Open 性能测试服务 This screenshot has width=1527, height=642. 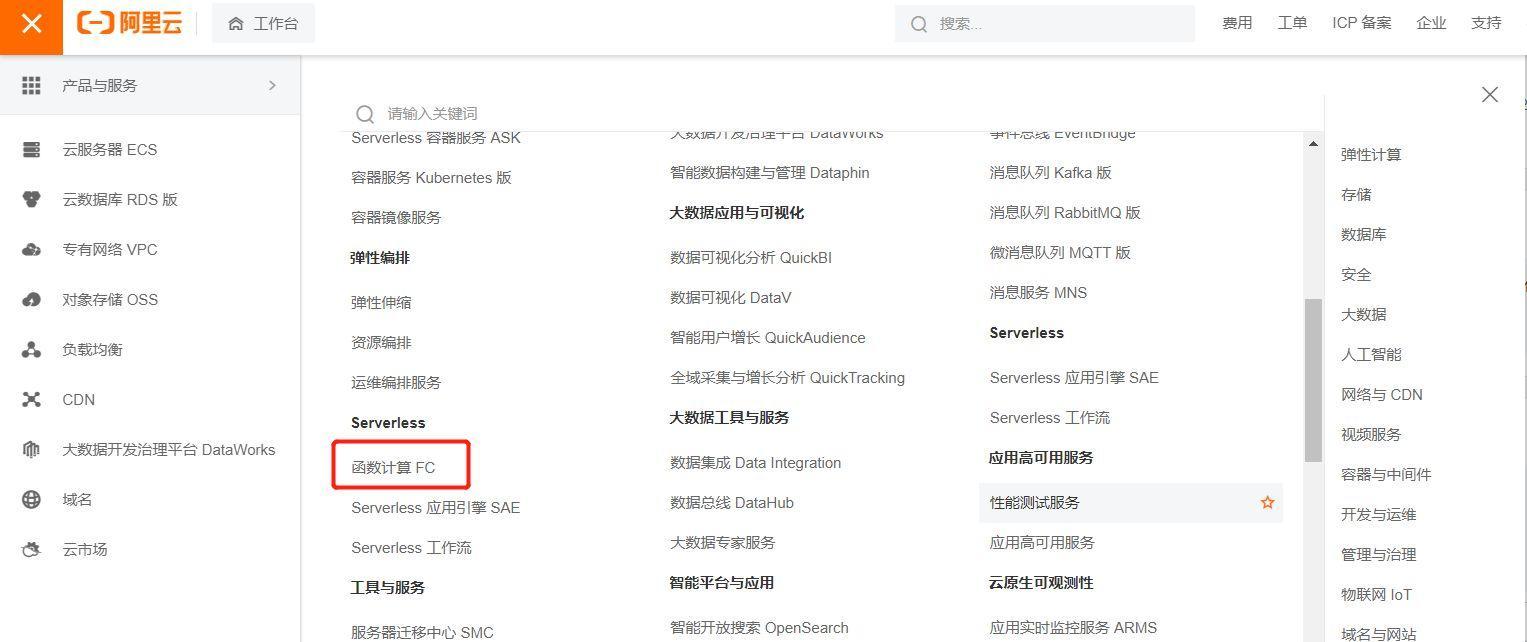[x=1035, y=503]
